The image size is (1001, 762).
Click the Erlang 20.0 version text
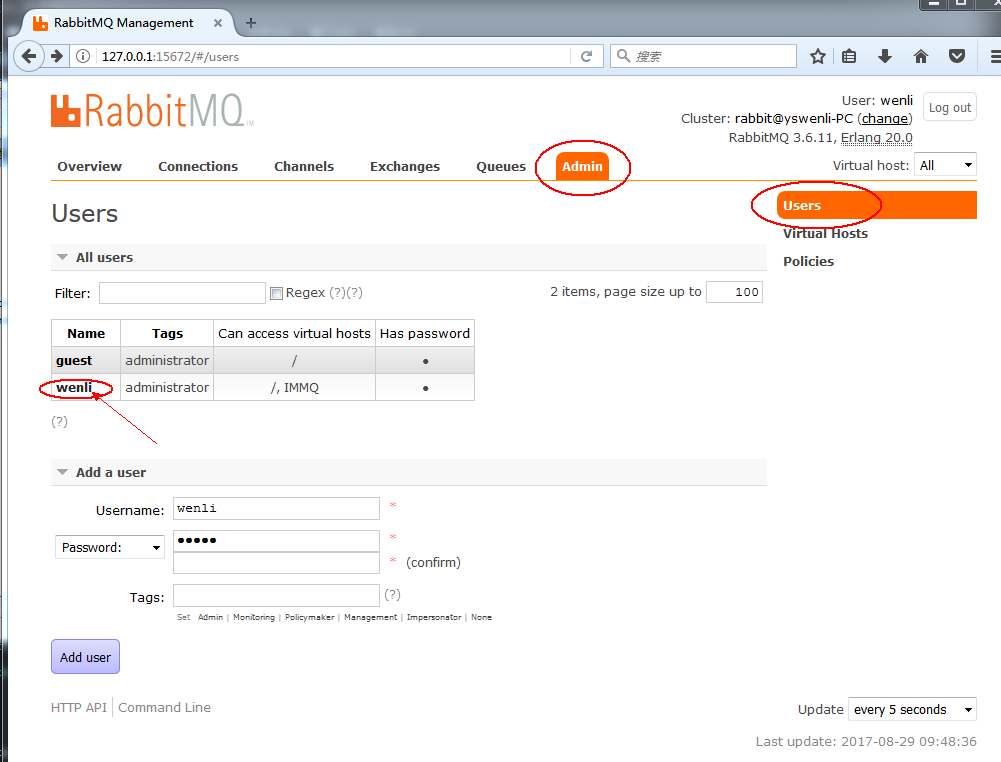coord(877,138)
